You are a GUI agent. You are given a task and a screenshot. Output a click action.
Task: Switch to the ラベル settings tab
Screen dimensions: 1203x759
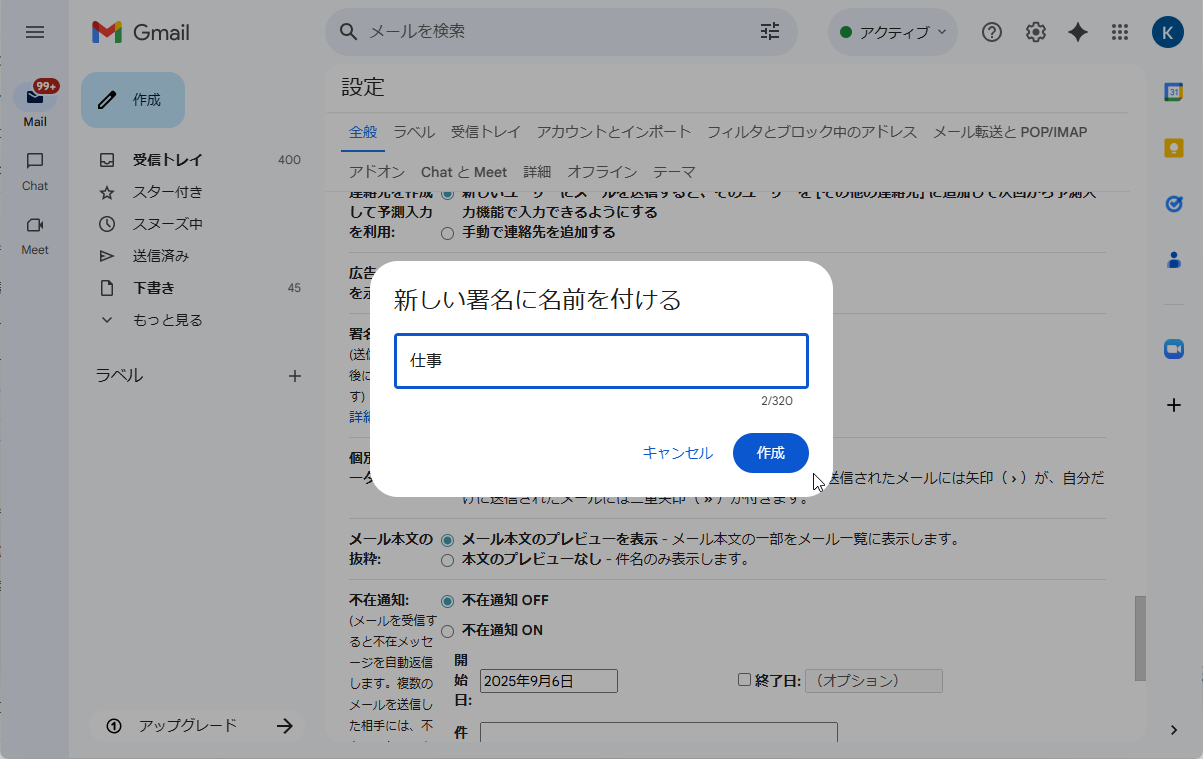(413, 131)
